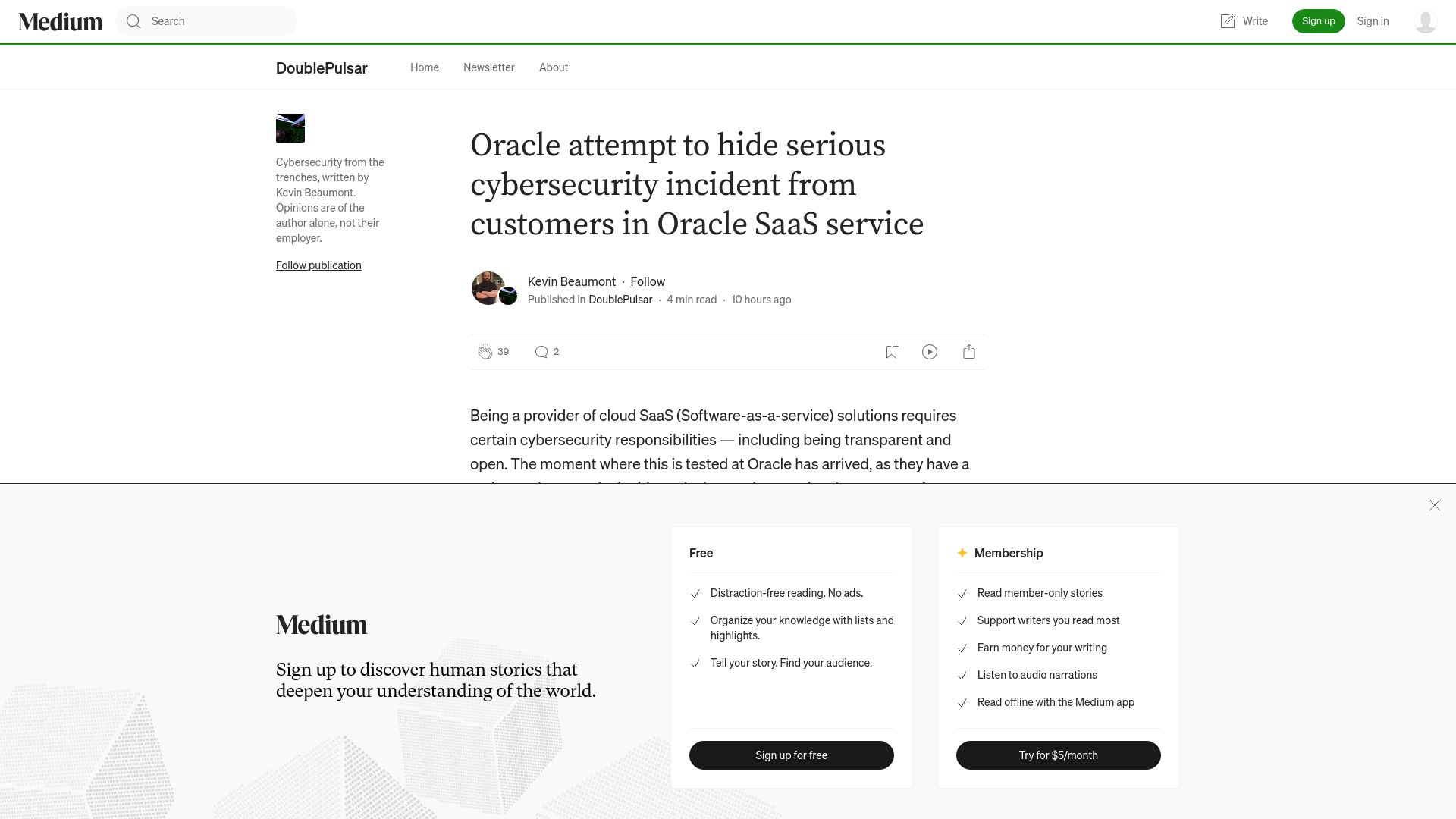1456x819 pixels.
Task: Click "Tell your story. Find your audience." text
Action: (x=791, y=663)
